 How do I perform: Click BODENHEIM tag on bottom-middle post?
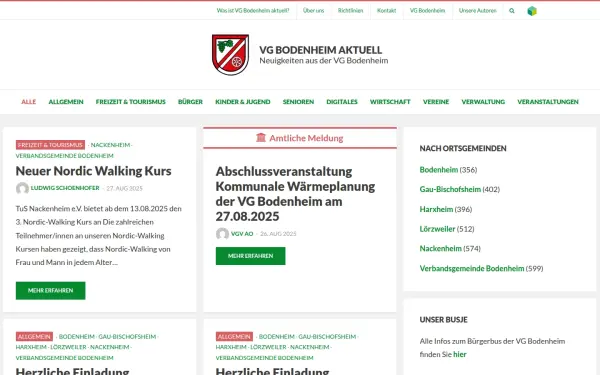277,337
